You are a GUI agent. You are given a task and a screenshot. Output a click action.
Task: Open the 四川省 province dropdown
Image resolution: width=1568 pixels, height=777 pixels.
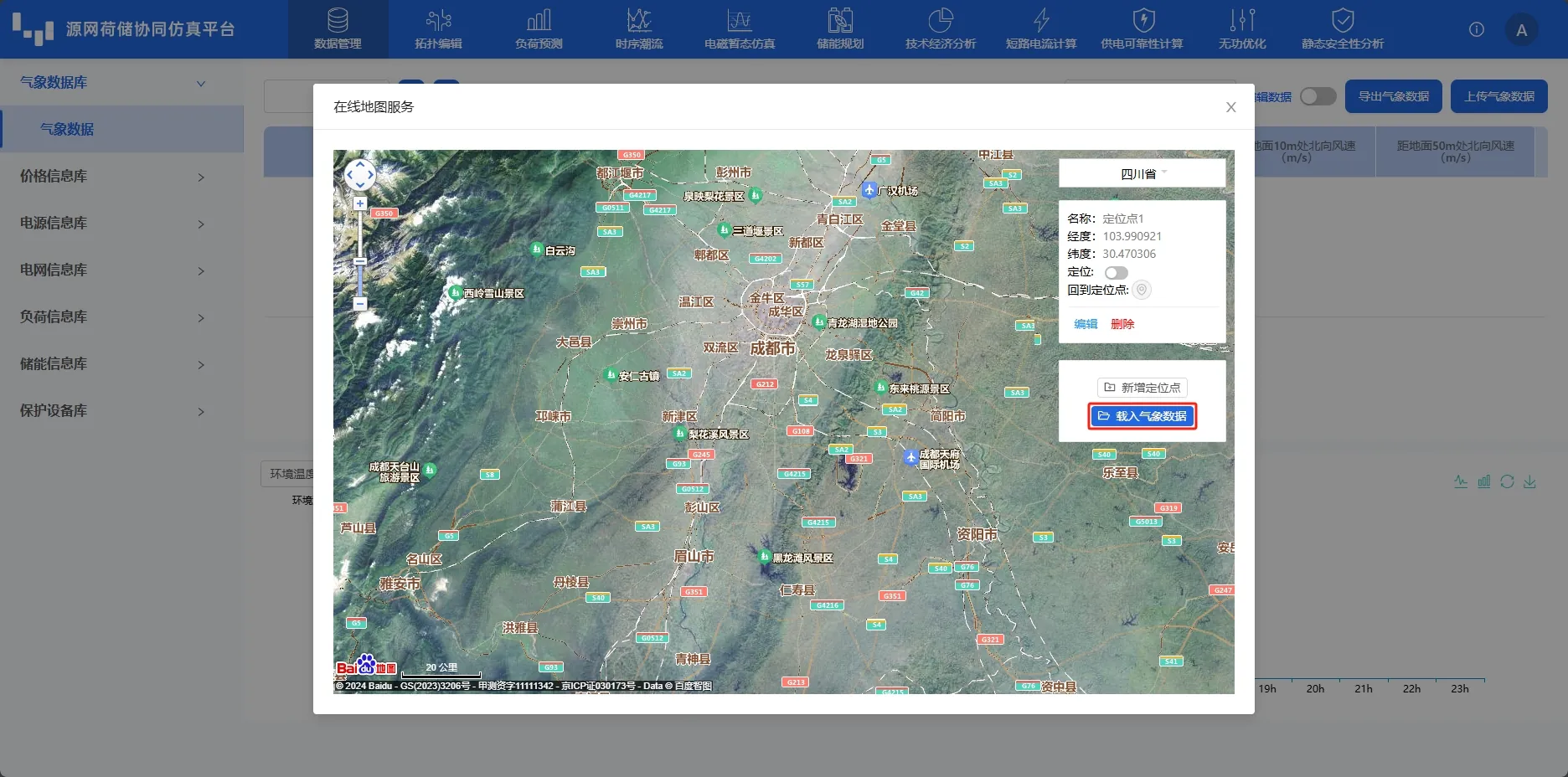(1142, 173)
